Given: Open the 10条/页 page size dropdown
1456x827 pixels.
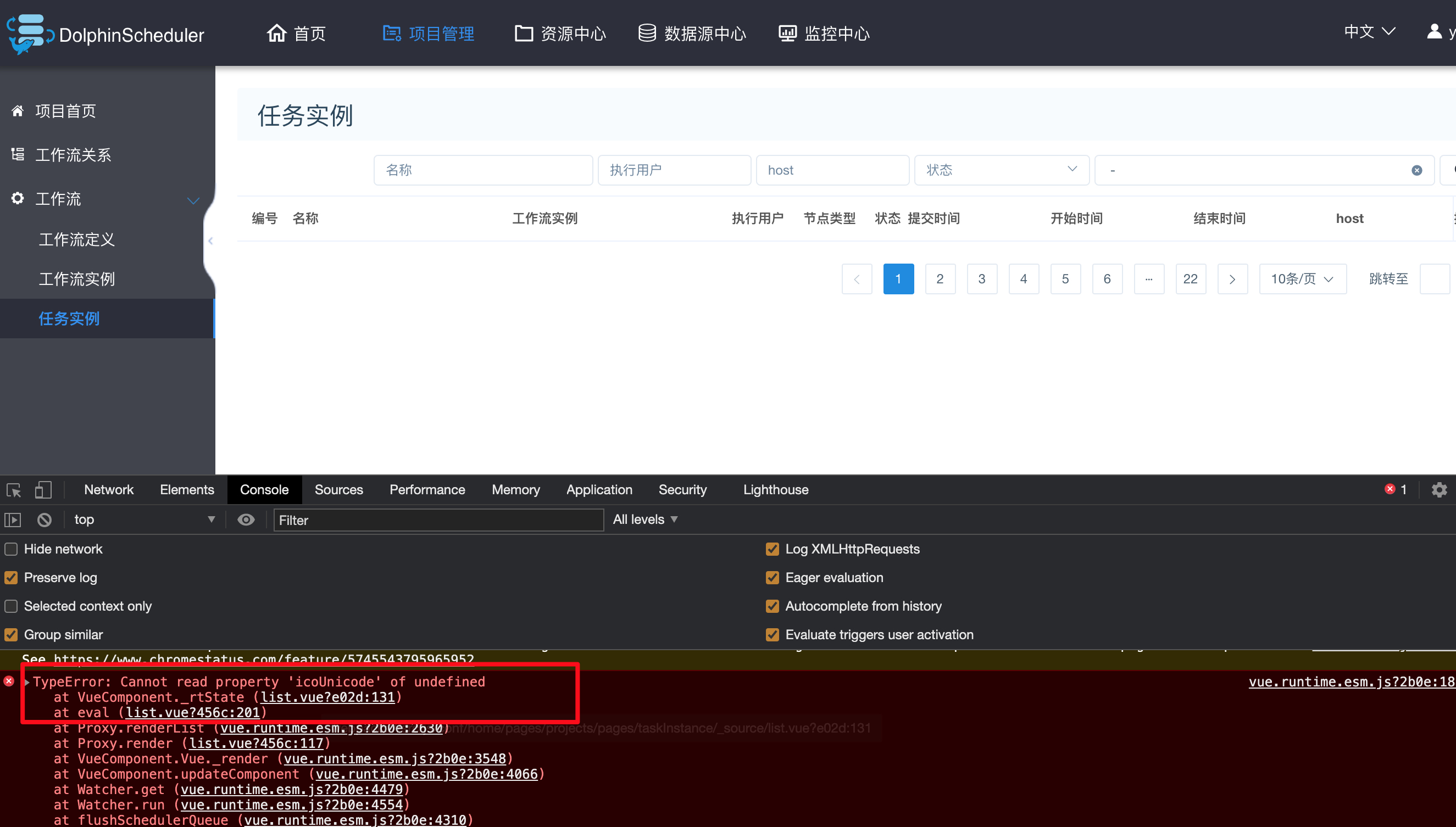Looking at the screenshot, I should pos(1302,279).
